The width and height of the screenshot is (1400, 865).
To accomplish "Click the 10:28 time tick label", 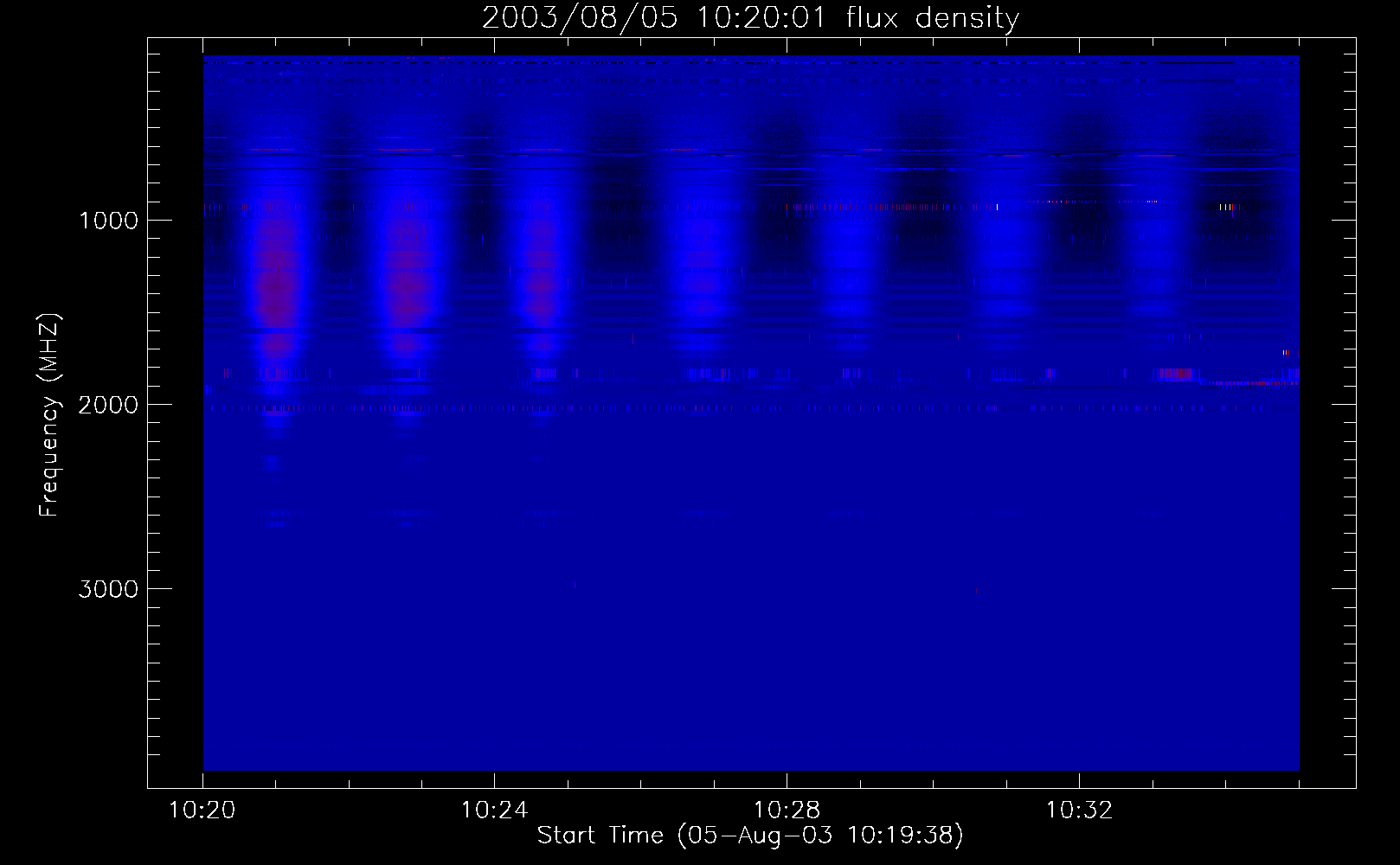I will 787,811.
